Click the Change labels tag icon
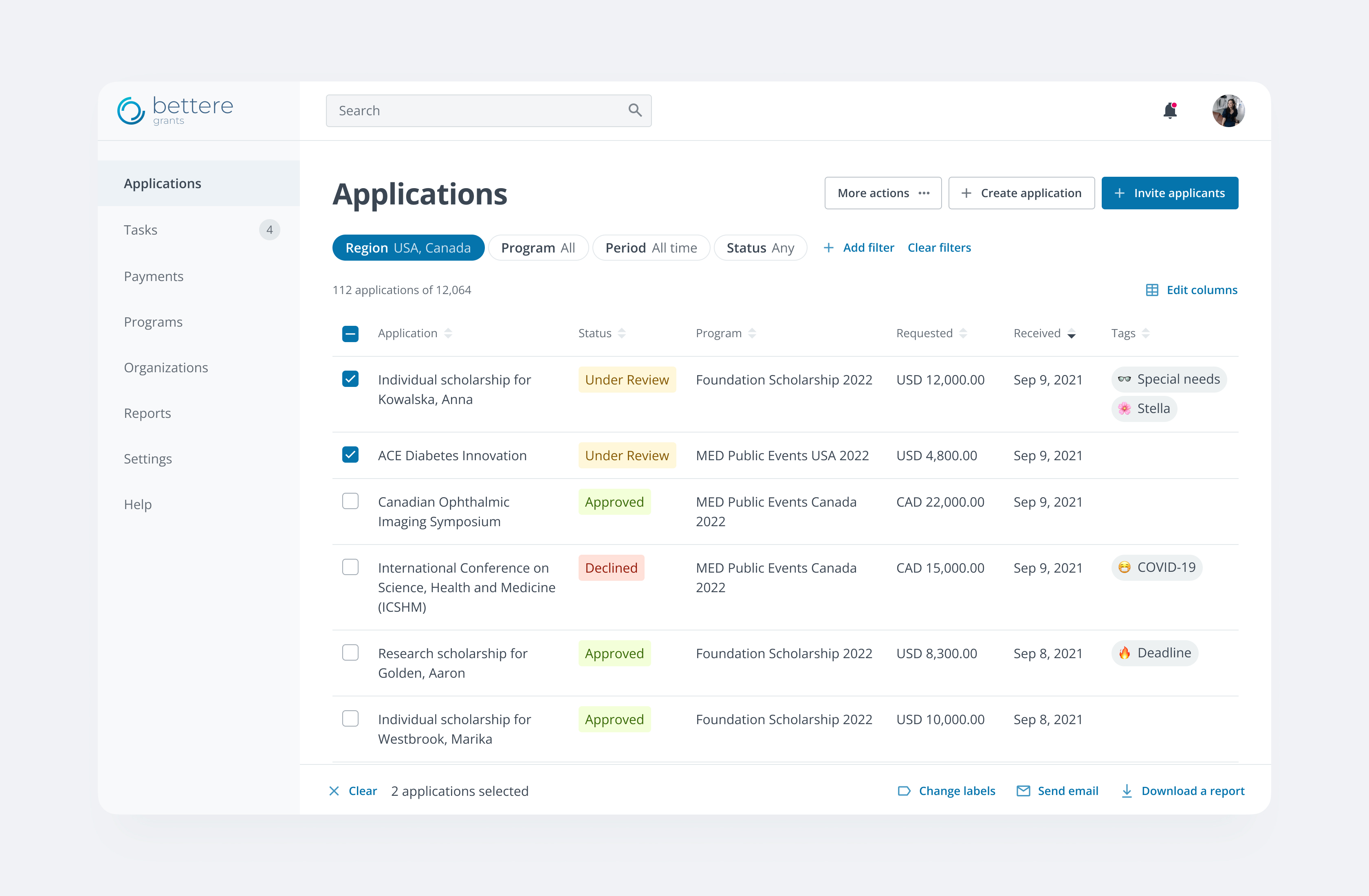 904,791
